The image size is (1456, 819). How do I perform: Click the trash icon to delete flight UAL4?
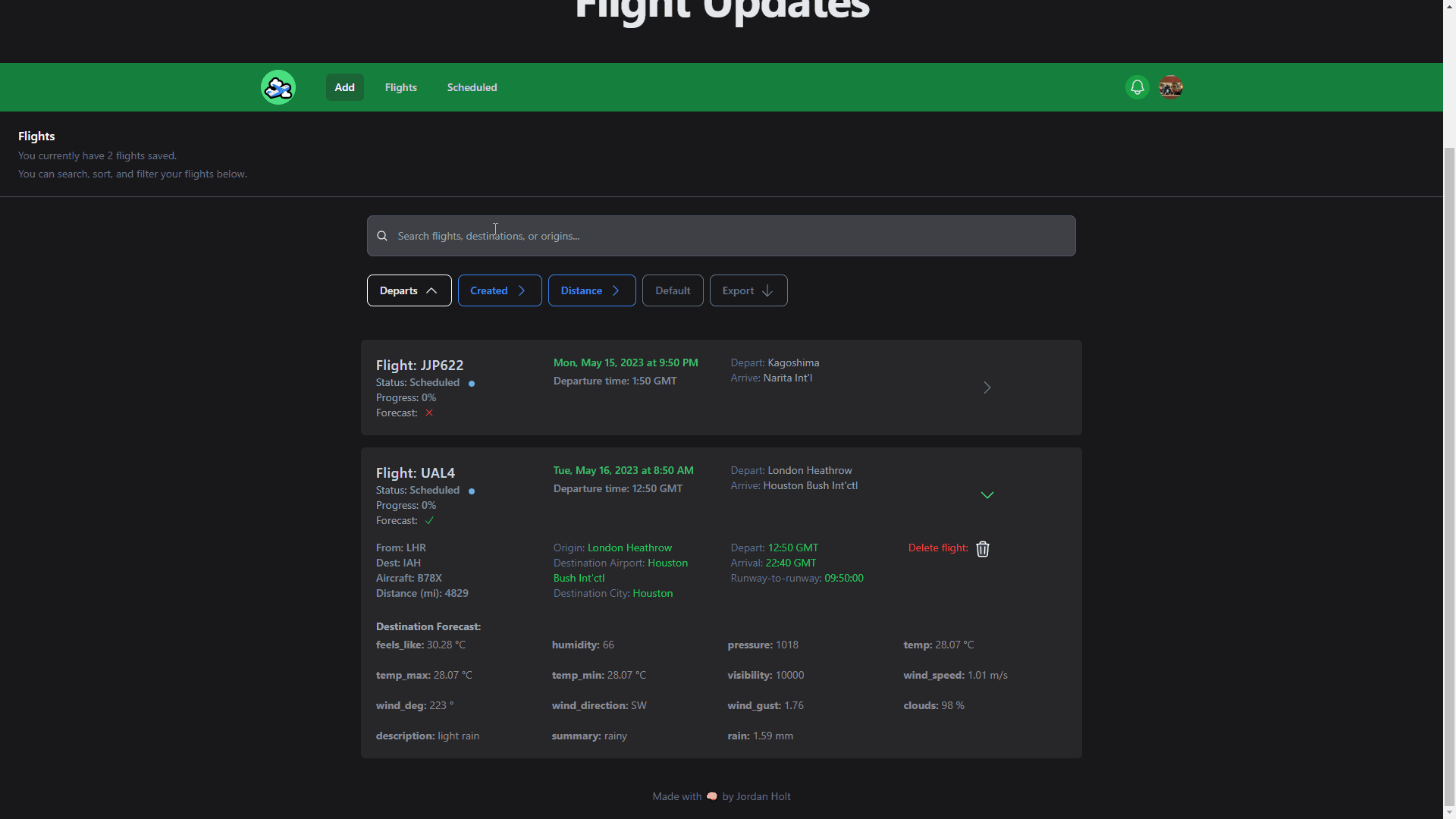point(983,548)
